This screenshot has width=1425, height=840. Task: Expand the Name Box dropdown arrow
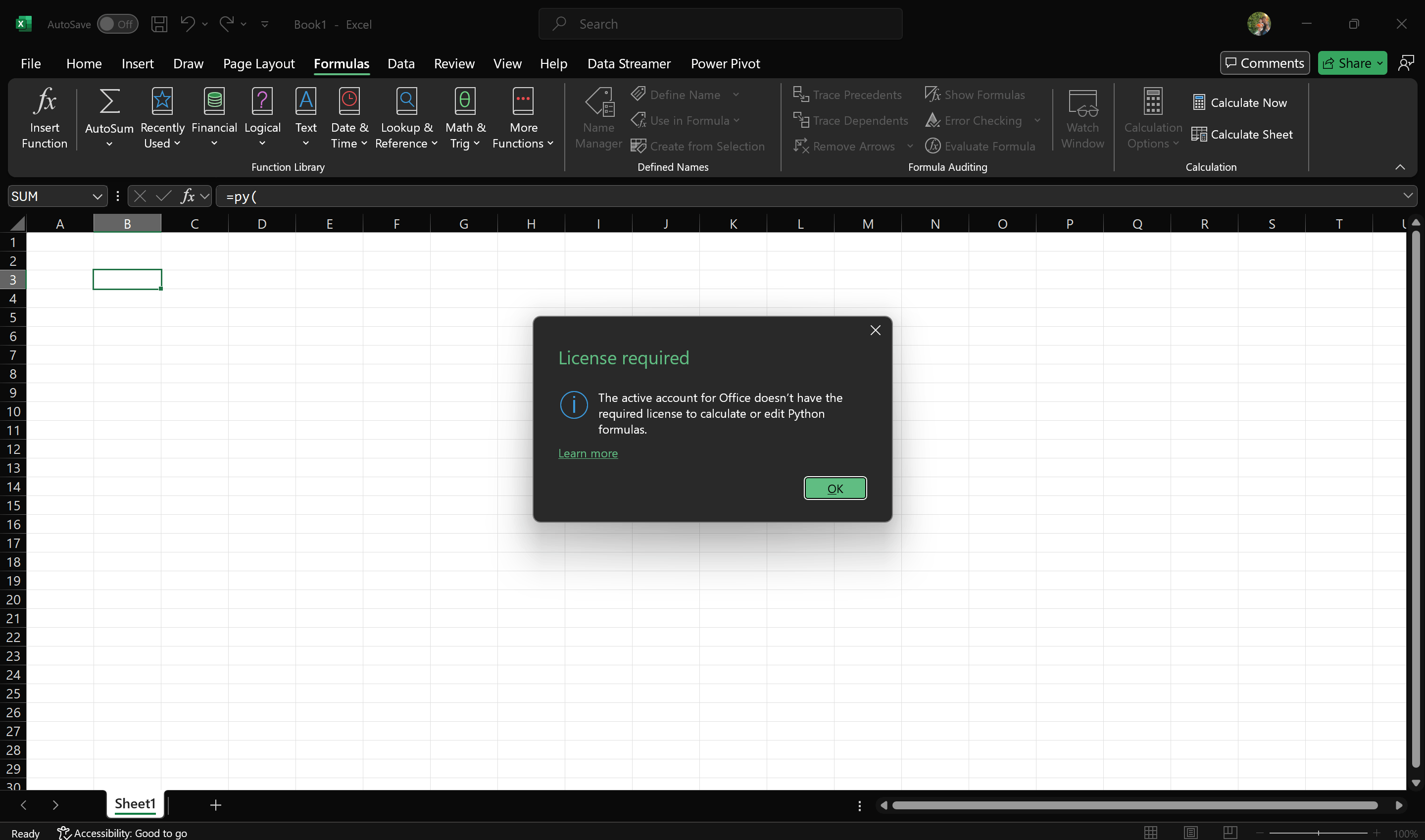(98, 197)
